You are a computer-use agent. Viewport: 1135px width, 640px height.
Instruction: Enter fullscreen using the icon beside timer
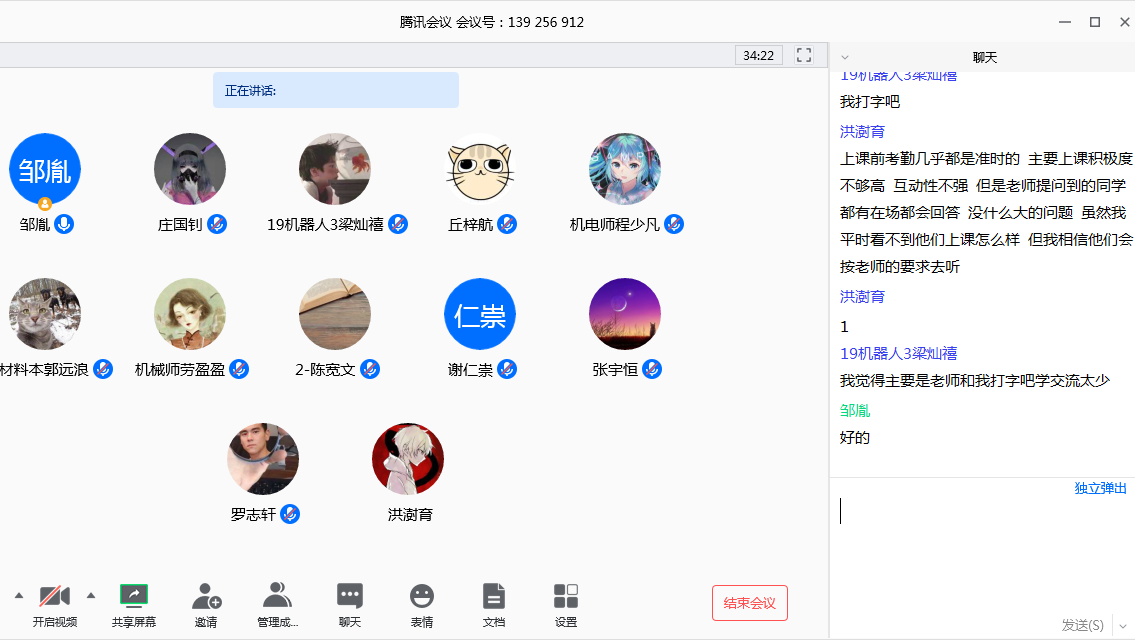tap(804, 55)
